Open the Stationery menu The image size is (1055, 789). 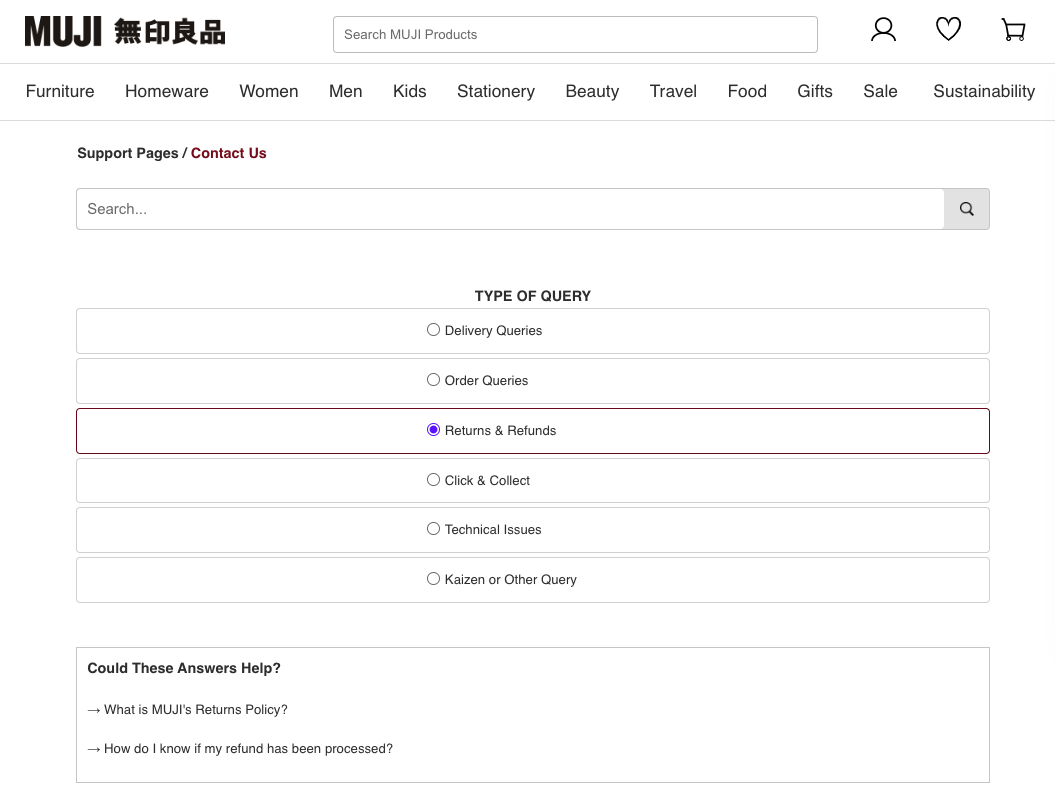pos(495,91)
